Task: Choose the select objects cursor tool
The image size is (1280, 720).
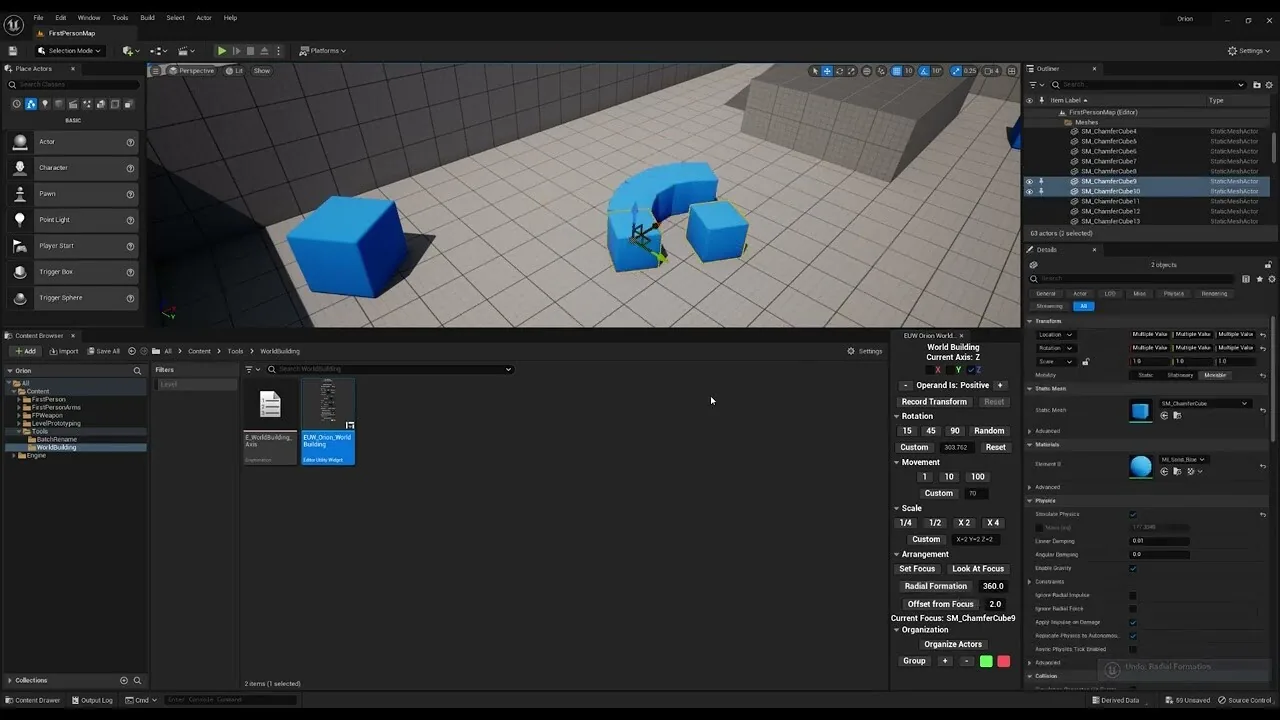Action: [815, 71]
